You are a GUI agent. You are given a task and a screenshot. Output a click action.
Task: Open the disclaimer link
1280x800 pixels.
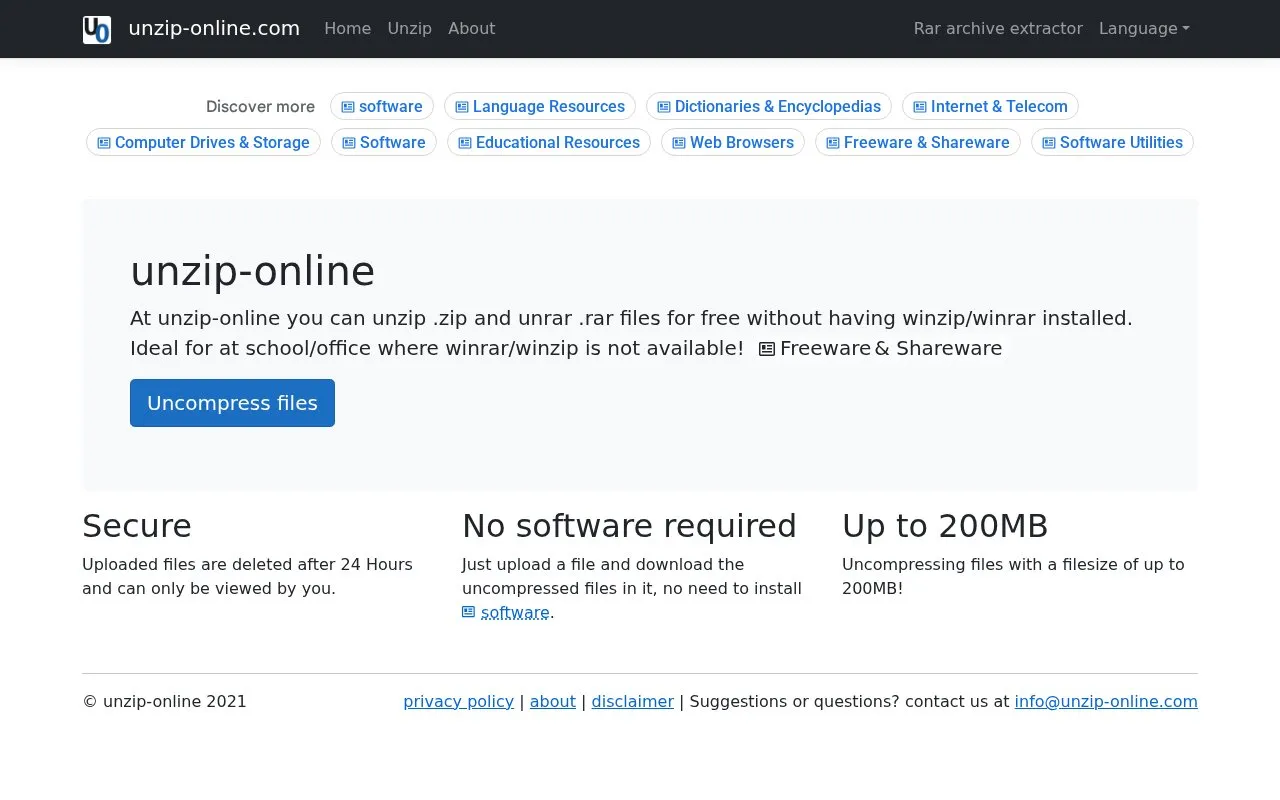(633, 701)
